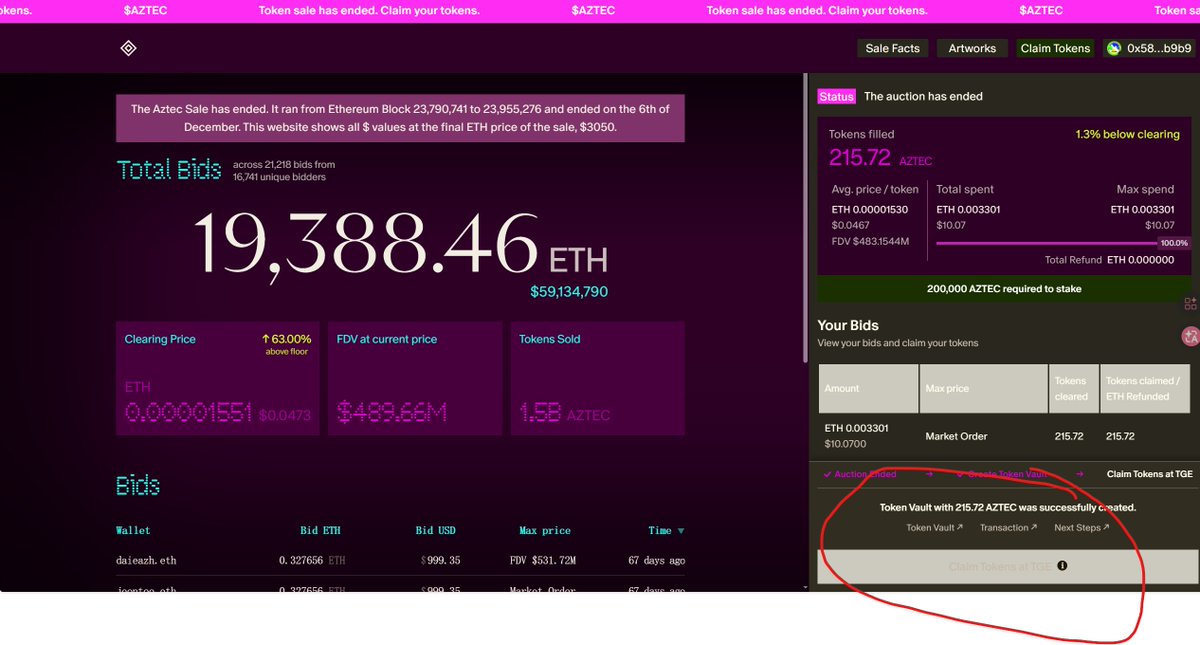Sort bids by Time column label
The height and width of the screenshot is (645, 1200).
[659, 531]
